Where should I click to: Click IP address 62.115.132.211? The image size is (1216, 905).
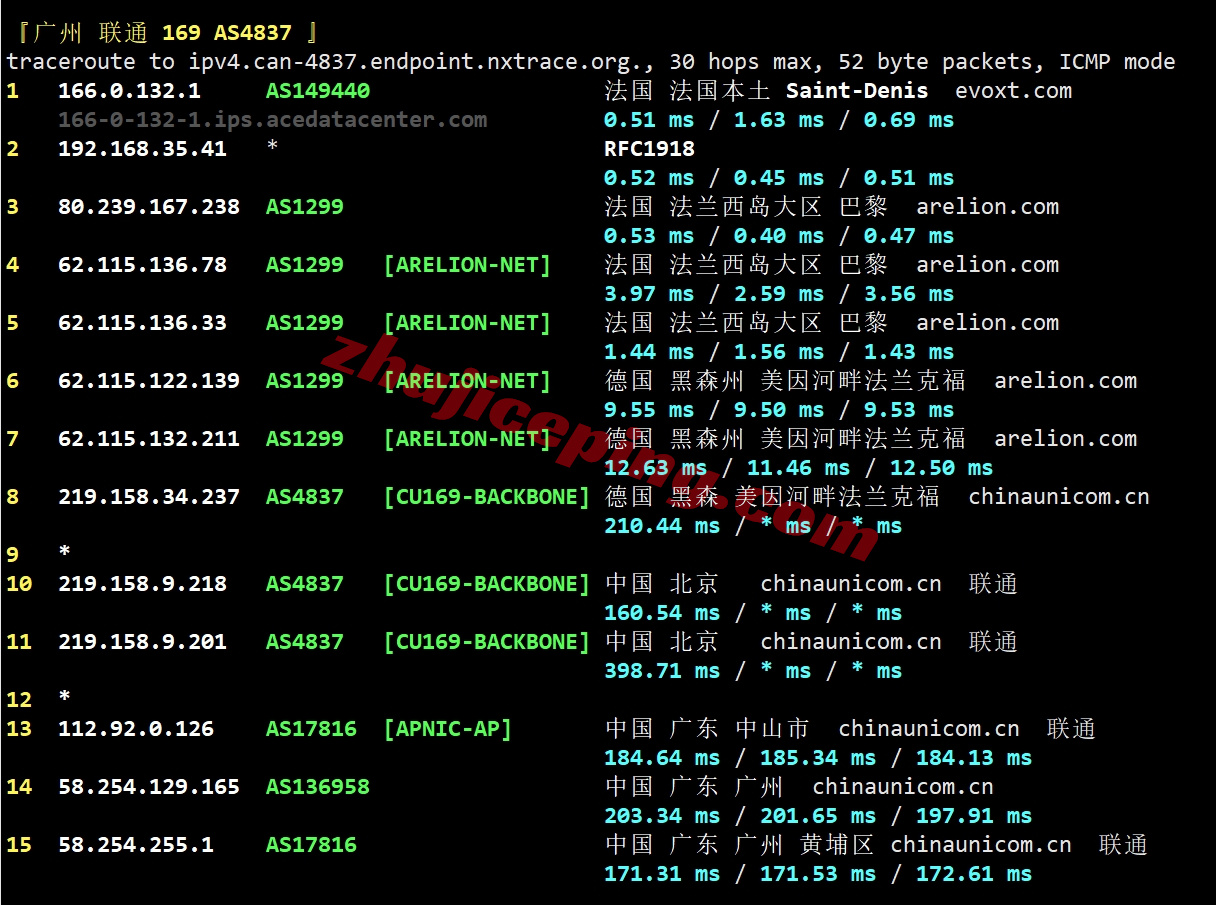pyautogui.click(x=149, y=439)
